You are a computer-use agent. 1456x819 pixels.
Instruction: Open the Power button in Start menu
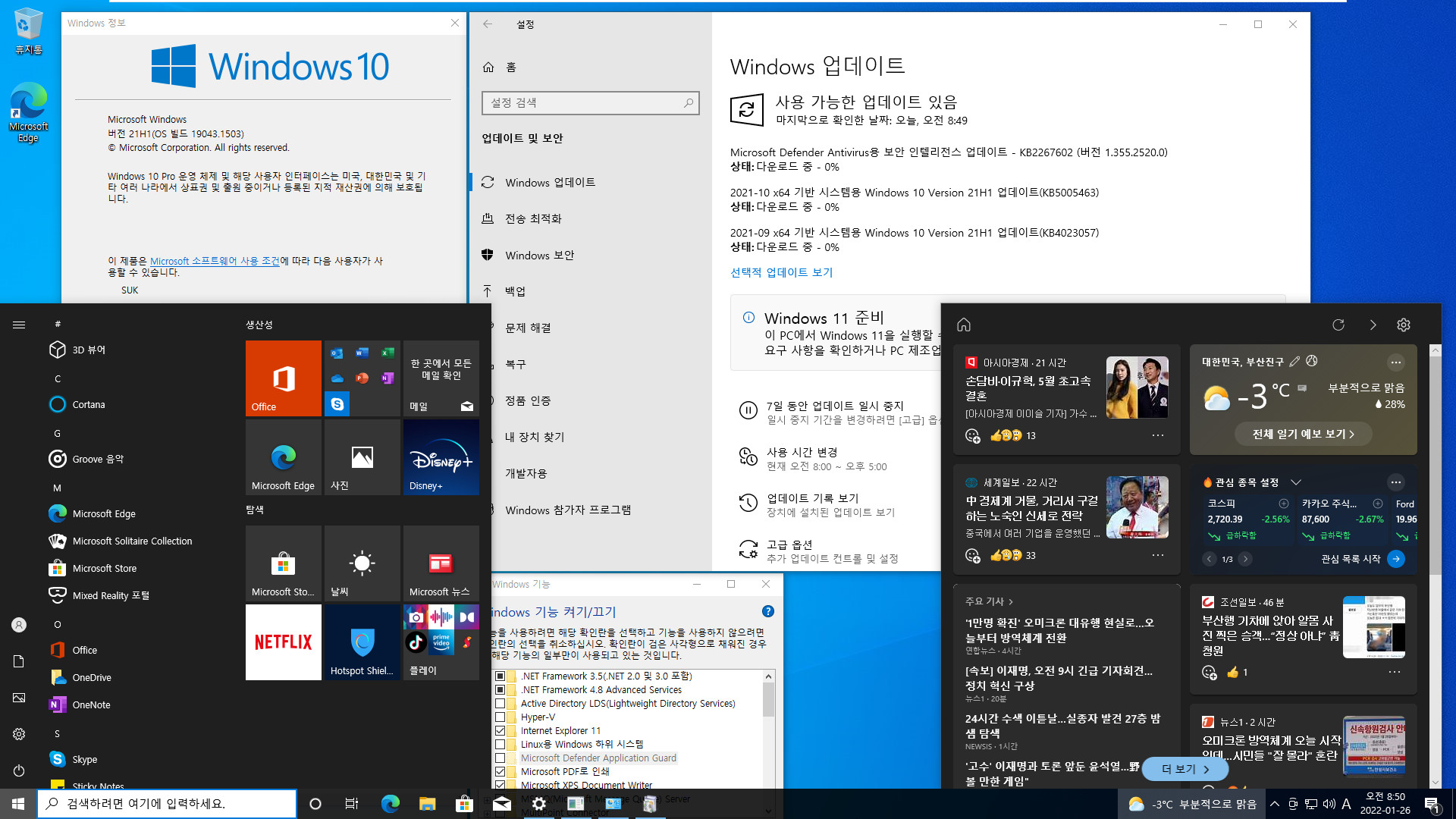(x=19, y=770)
